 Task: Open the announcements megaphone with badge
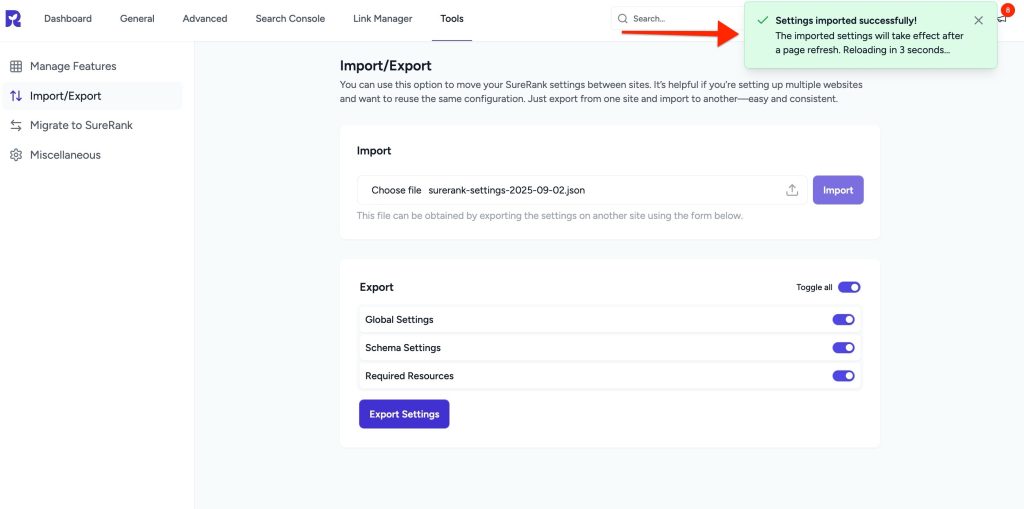1003,17
